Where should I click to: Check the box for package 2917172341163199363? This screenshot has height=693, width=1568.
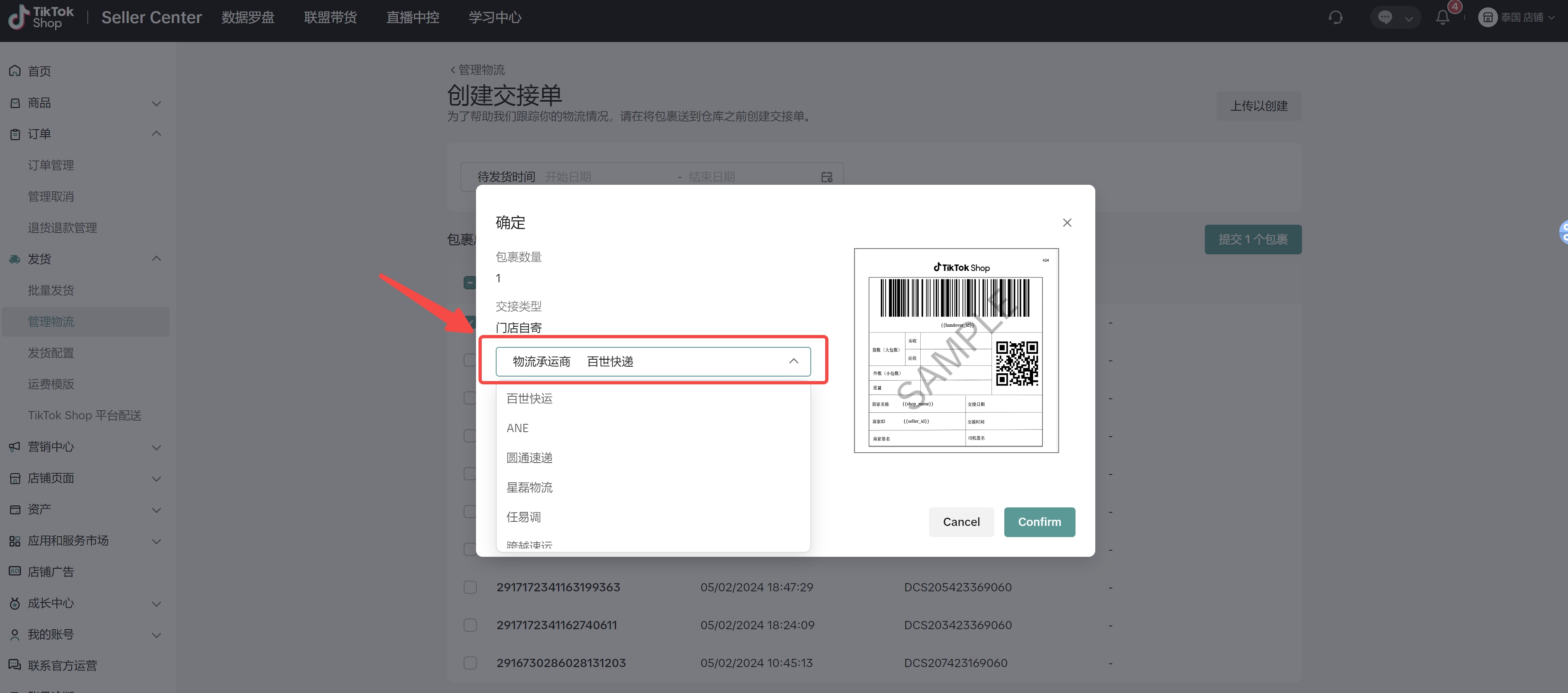click(x=470, y=587)
